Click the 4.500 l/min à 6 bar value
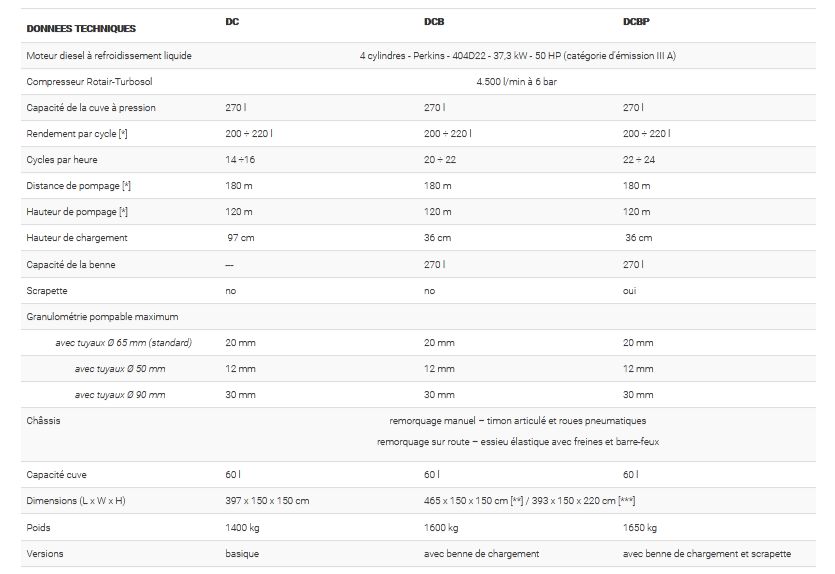The image size is (835, 574). 517,82
